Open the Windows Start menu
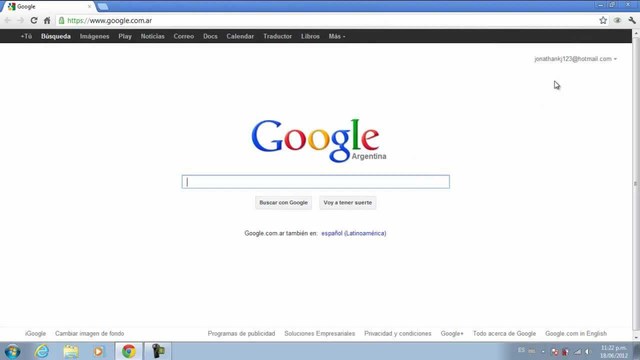This screenshot has width=640, height=360. click(12, 351)
